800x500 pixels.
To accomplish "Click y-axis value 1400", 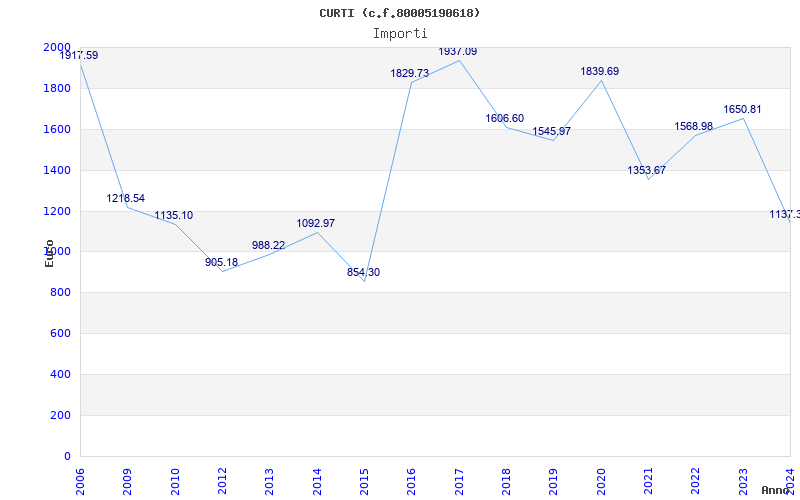I will click(57, 170).
